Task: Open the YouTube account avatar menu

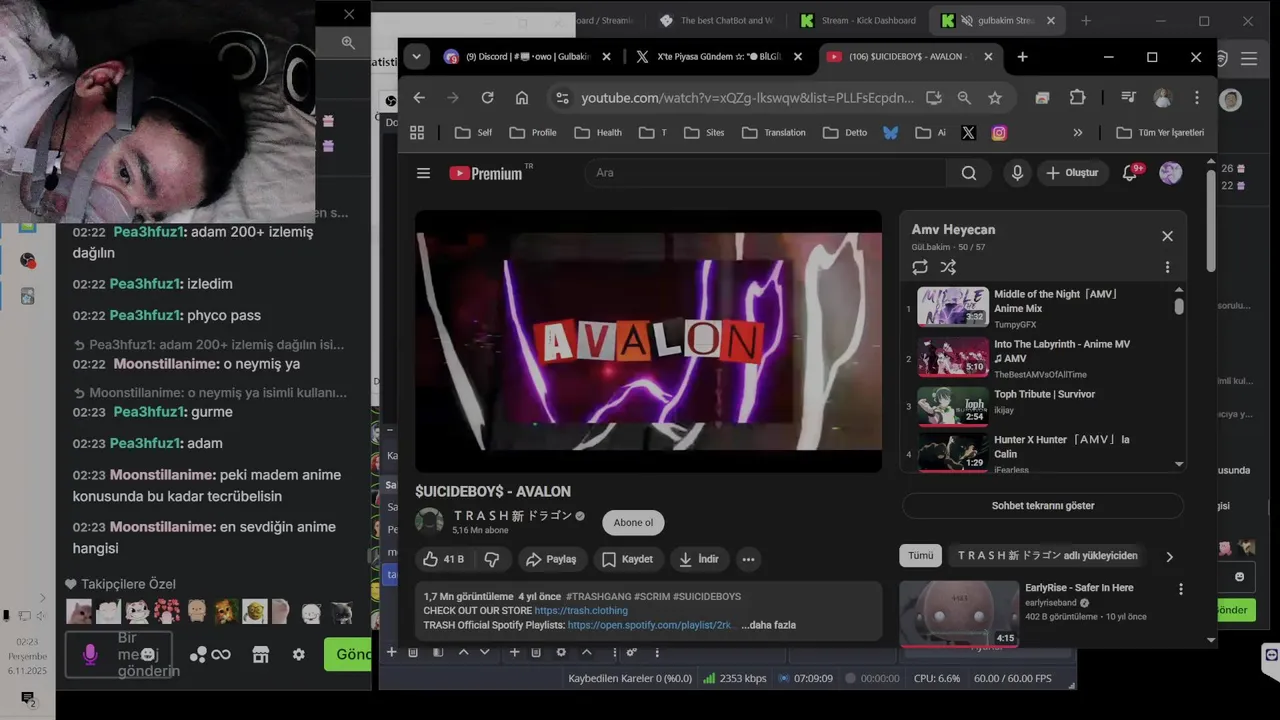Action: [1170, 173]
